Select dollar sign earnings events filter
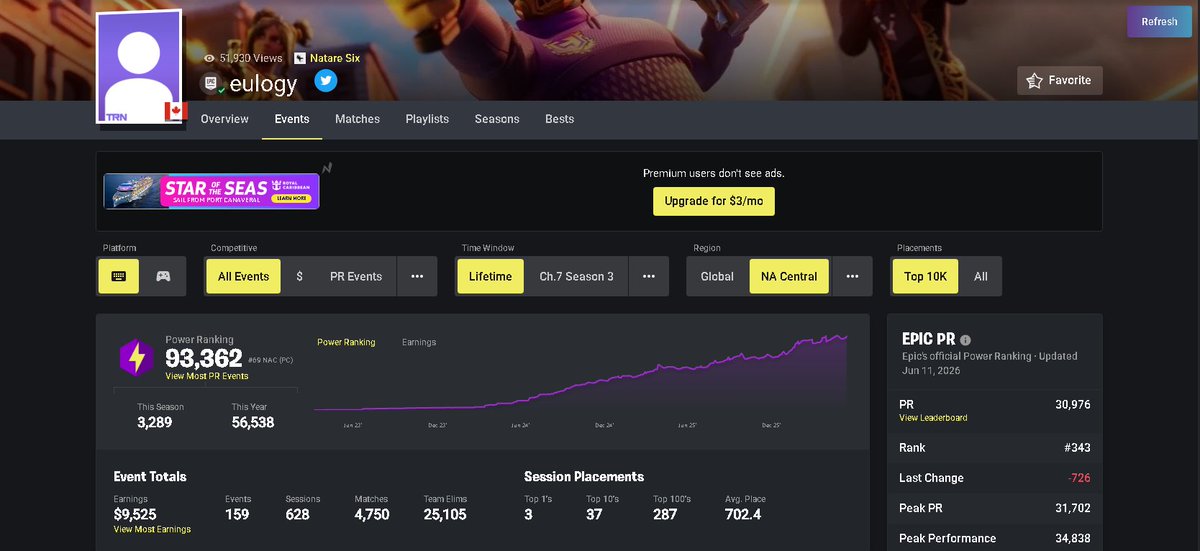Viewport: 1200px width, 551px height. (x=300, y=276)
